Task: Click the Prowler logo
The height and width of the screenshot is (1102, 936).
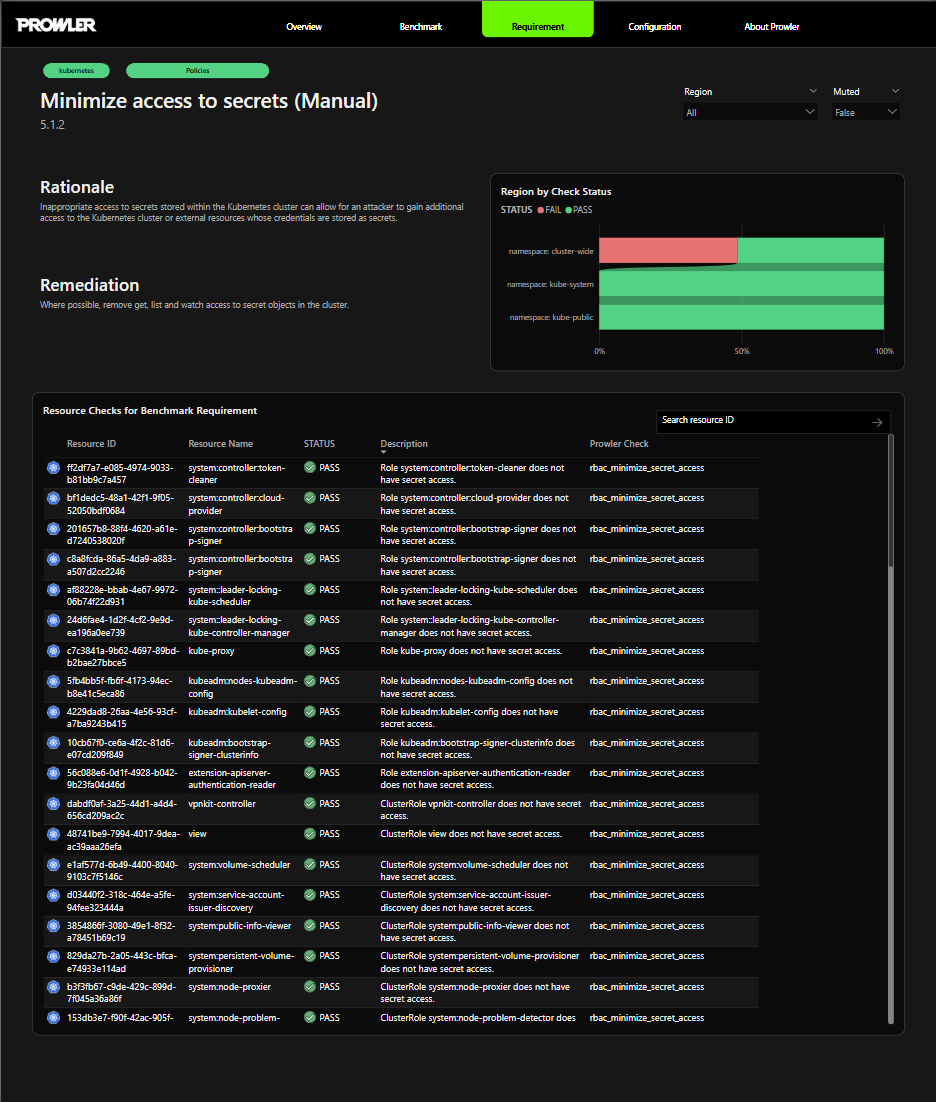Action: (x=56, y=25)
